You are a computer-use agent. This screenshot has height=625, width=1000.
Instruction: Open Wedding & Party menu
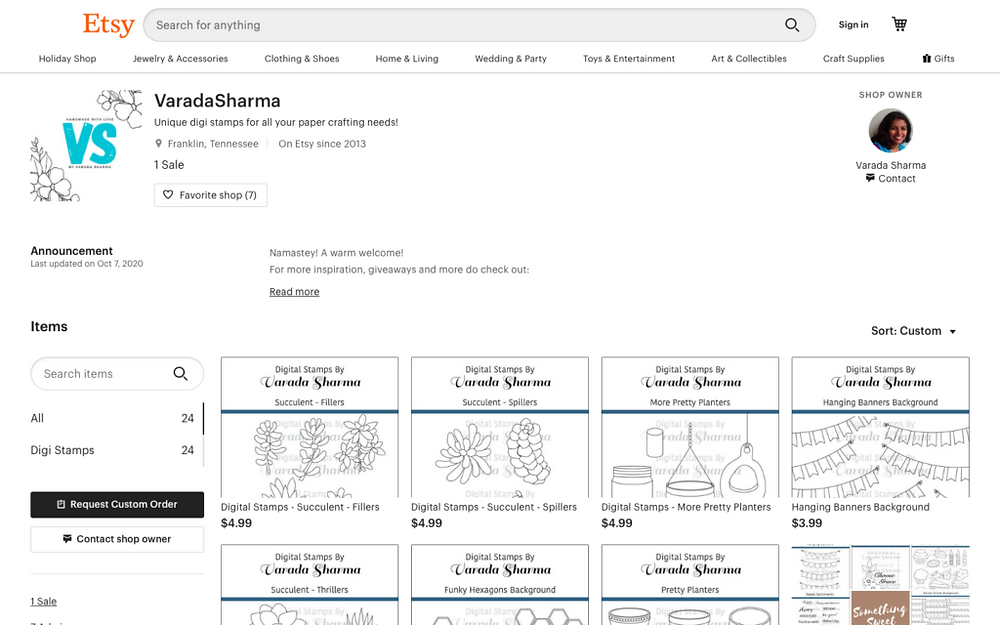(x=511, y=59)
